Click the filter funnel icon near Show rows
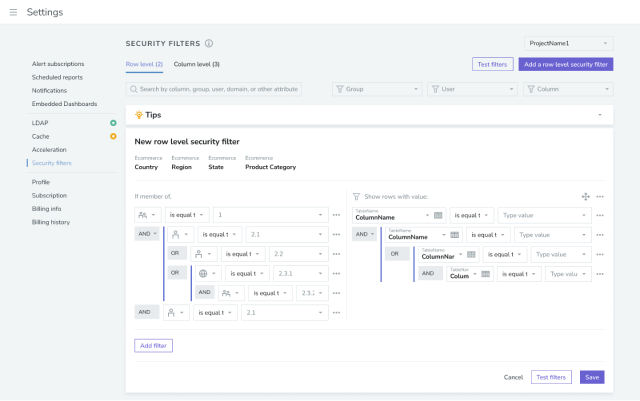640x401 pixels. pyautogui.click(x=356, y=197)
